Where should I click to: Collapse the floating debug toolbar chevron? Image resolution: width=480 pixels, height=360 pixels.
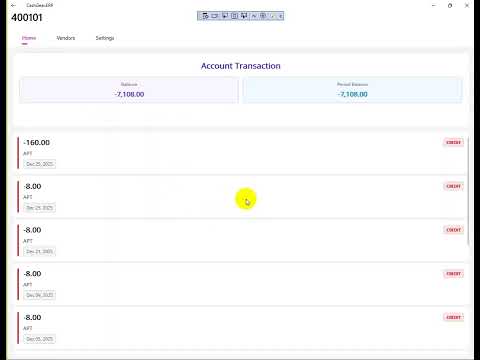(281, 16)
